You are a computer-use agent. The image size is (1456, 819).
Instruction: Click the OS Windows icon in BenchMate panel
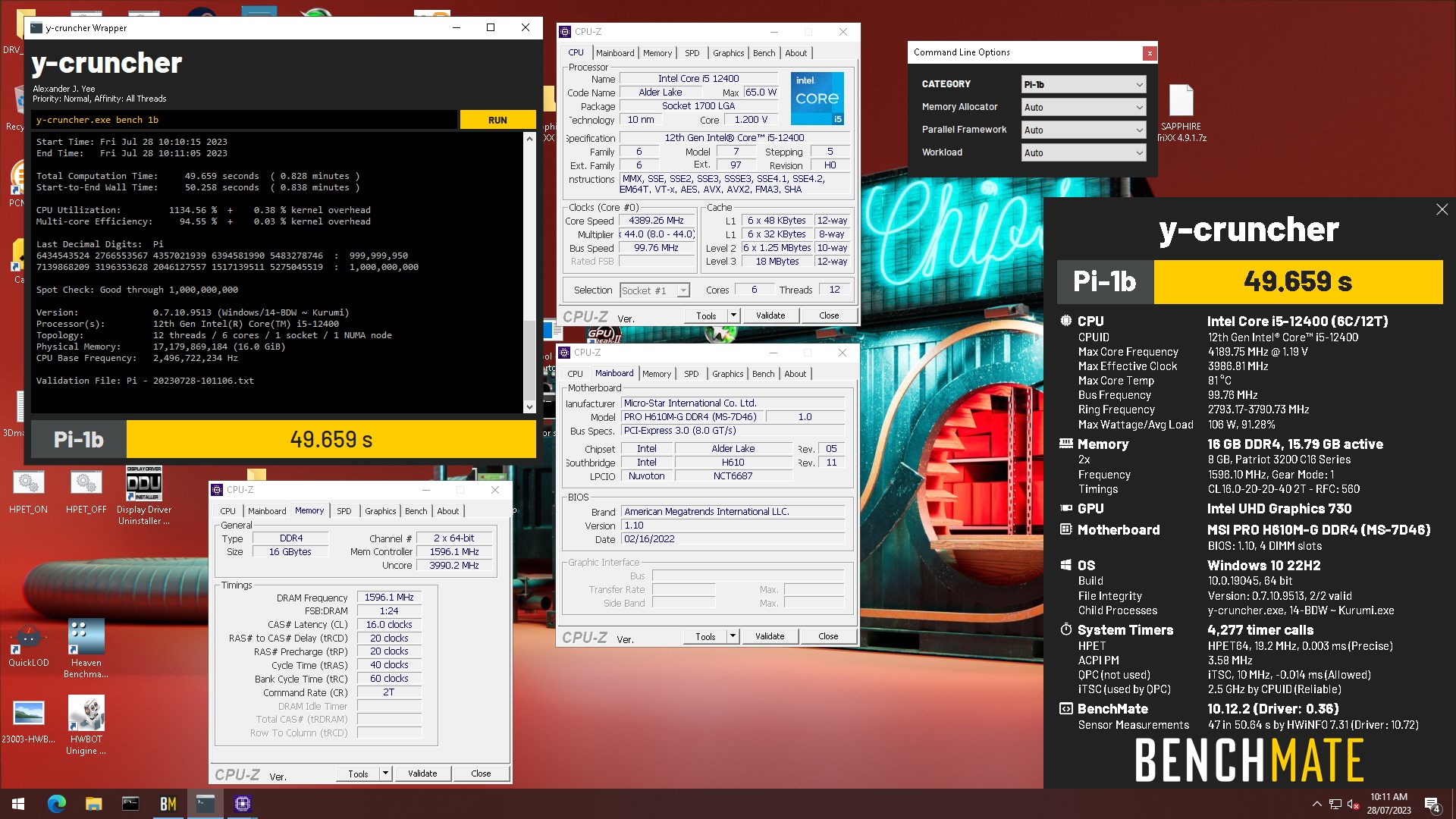tap(1065, 565)
